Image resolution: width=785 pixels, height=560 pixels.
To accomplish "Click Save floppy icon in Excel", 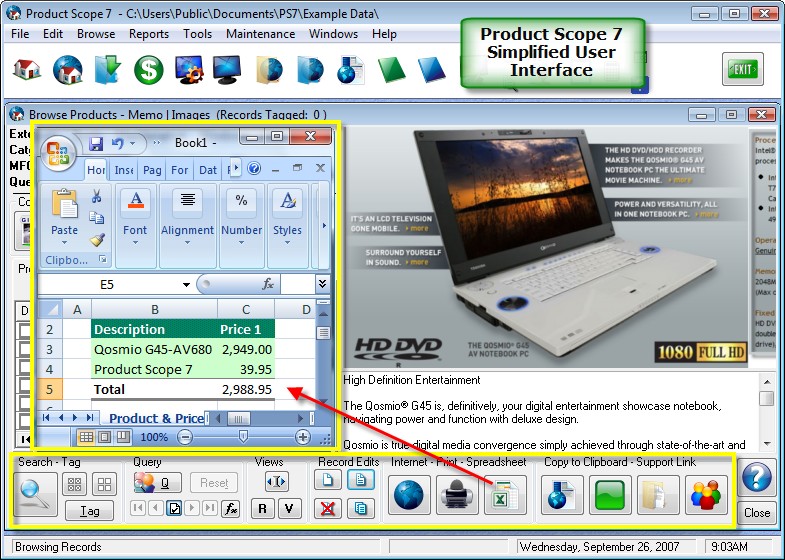I will [96, 144].
